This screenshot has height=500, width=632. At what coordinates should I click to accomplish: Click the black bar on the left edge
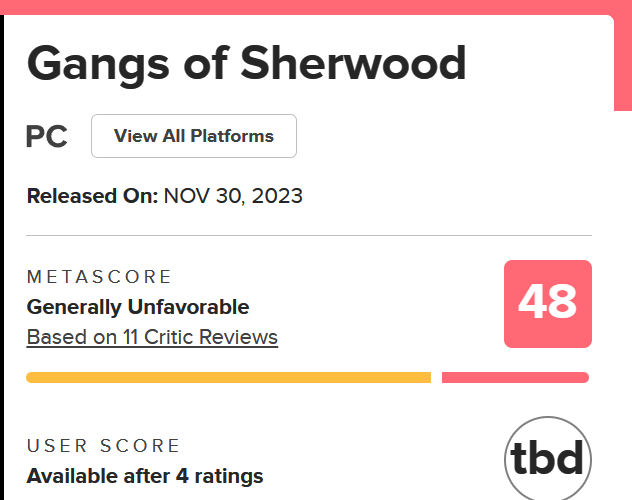click(2, 250)
